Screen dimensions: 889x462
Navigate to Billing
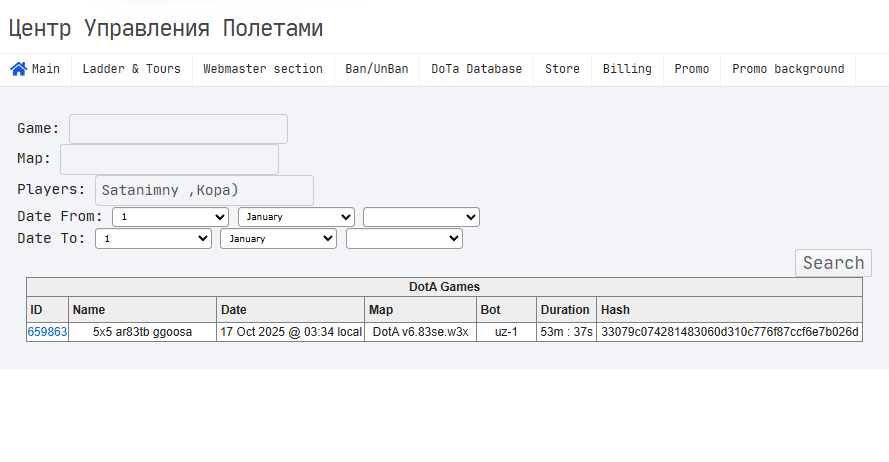pyautogui.click(x=627, y=69)
